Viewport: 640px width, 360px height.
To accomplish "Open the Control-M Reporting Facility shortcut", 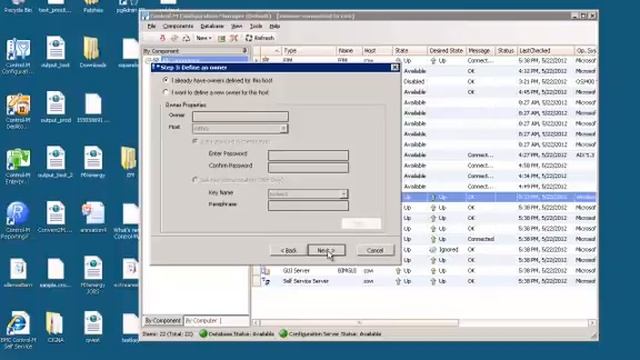I will point(18,220).
